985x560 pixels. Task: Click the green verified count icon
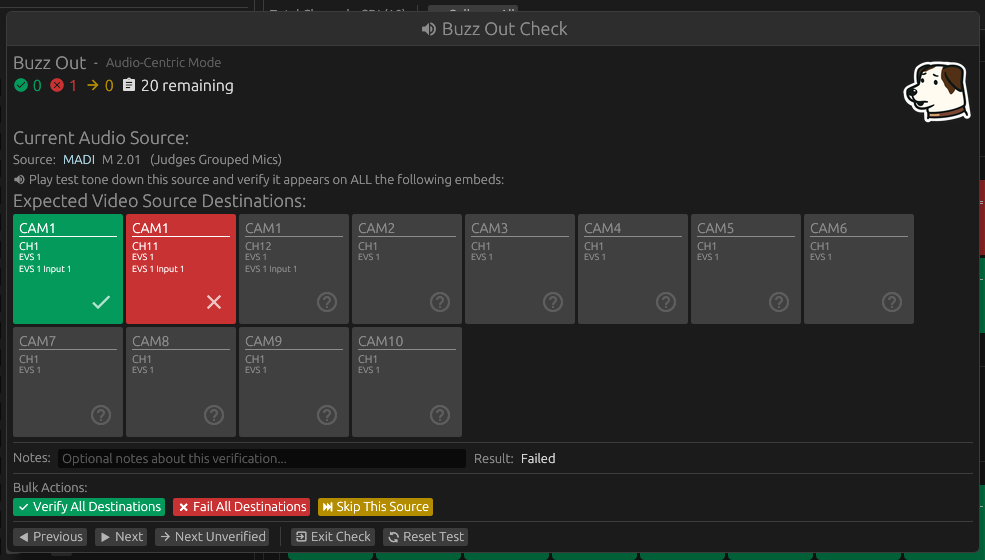(21, 85)
